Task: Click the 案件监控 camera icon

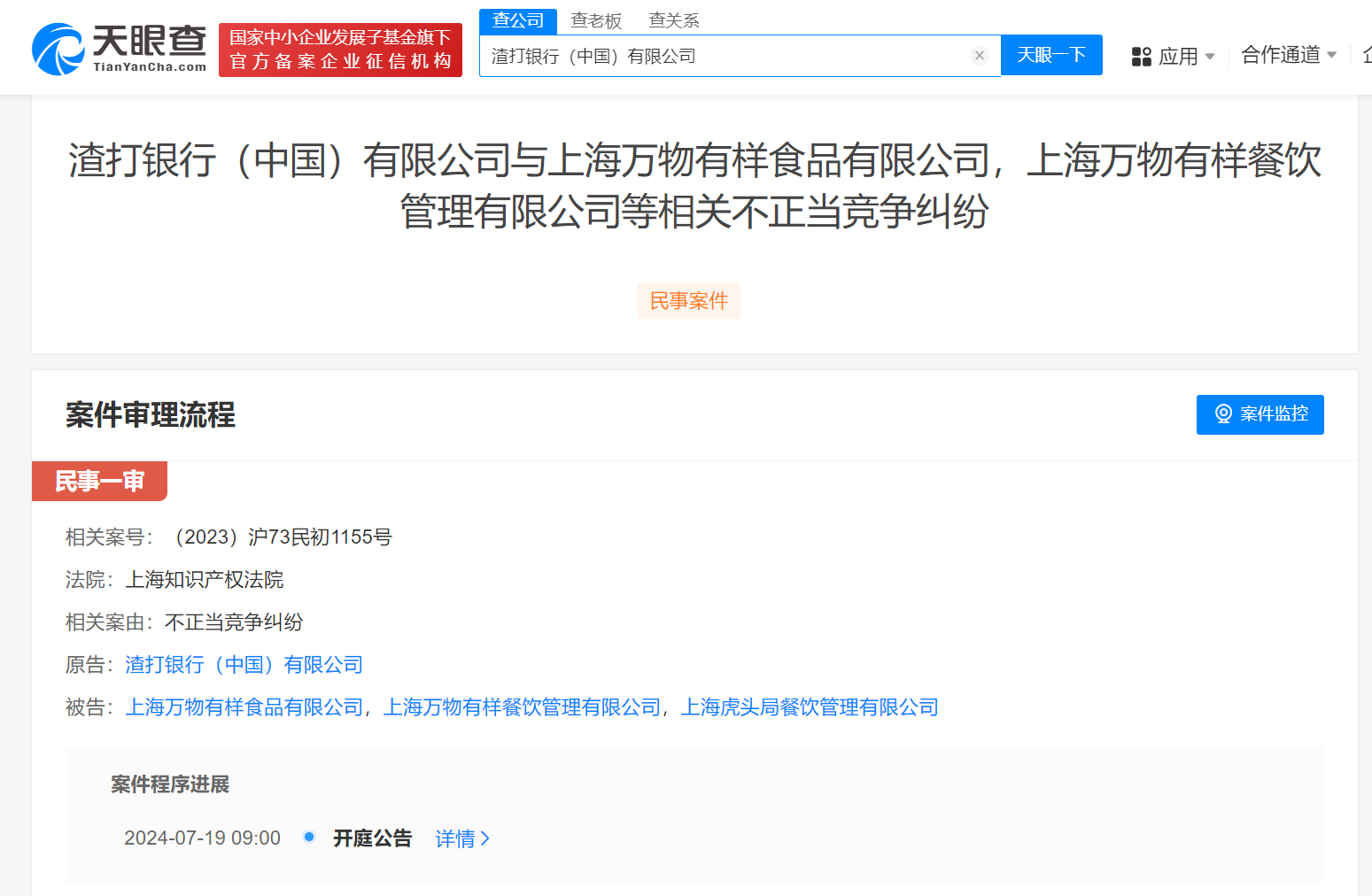Action: pos(1223,414)
